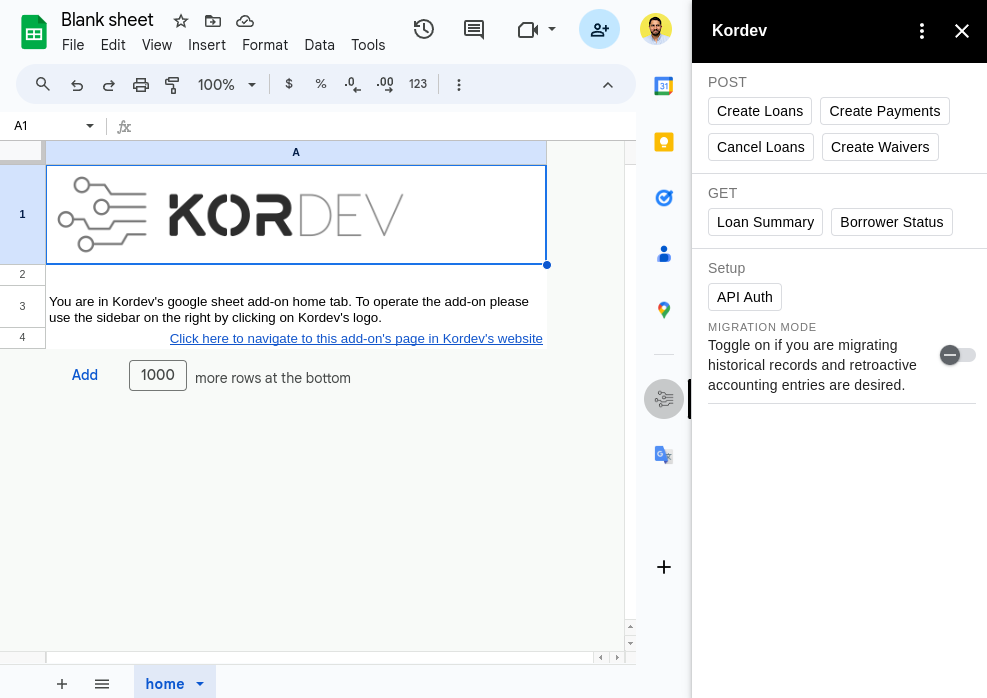The width and height of the screenshot is (987, 698).
Task: Share the sheet with people
Action: [x=599, y=29]
